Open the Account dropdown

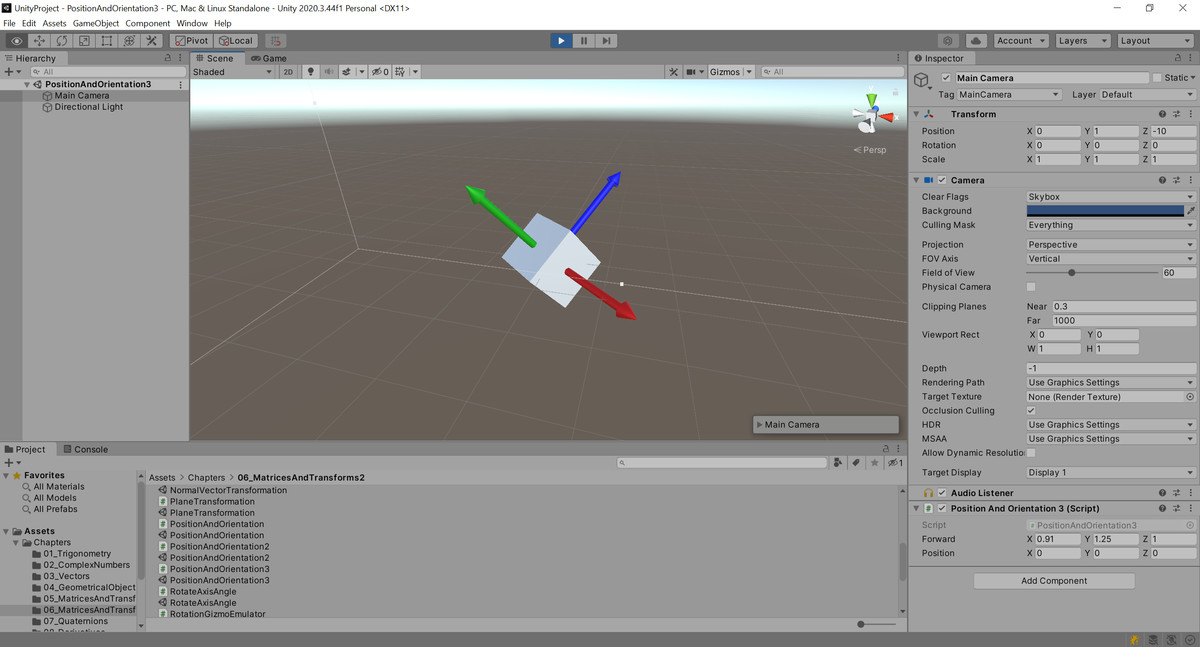[x=1021, y=41]
